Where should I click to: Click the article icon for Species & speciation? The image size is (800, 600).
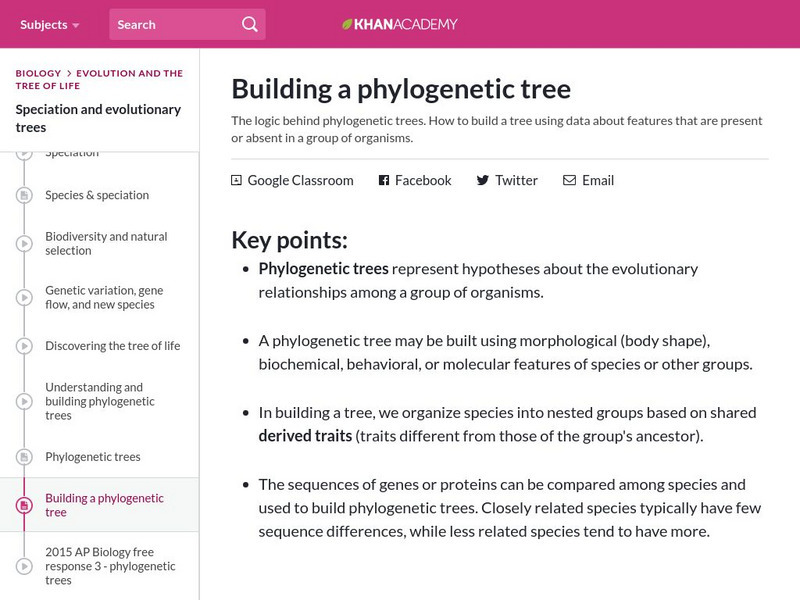(x=22, y=195)
